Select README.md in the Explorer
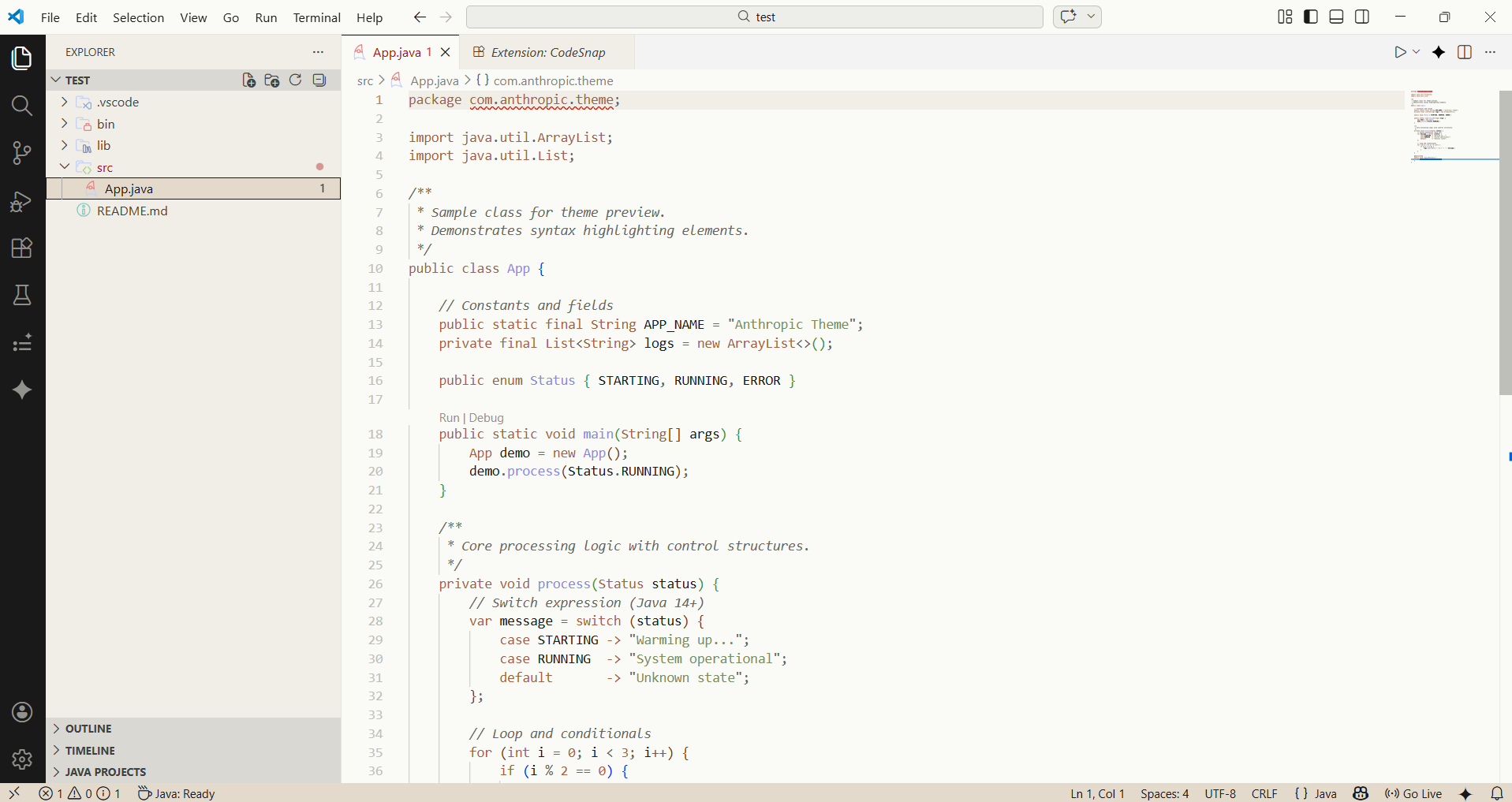The height and width of the screenshot is (802, 1512). click(193, 211)
